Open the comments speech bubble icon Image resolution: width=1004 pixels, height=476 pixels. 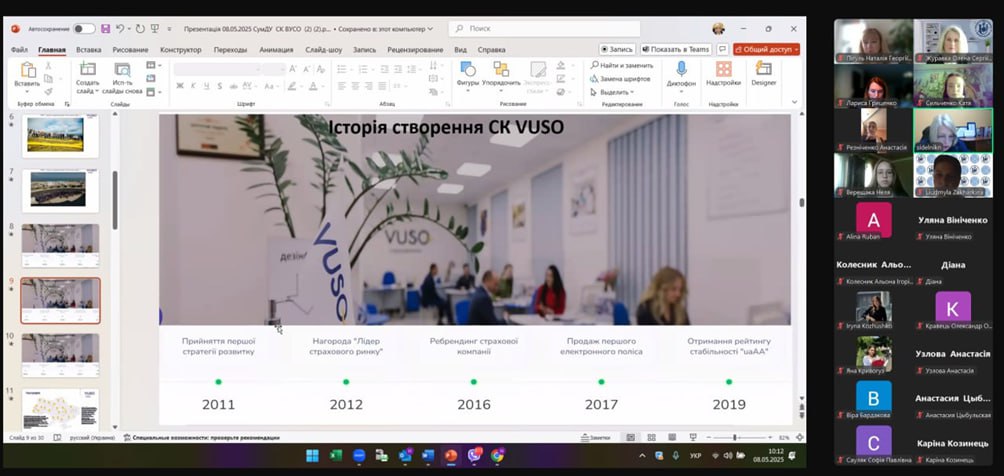coord(722,49)
